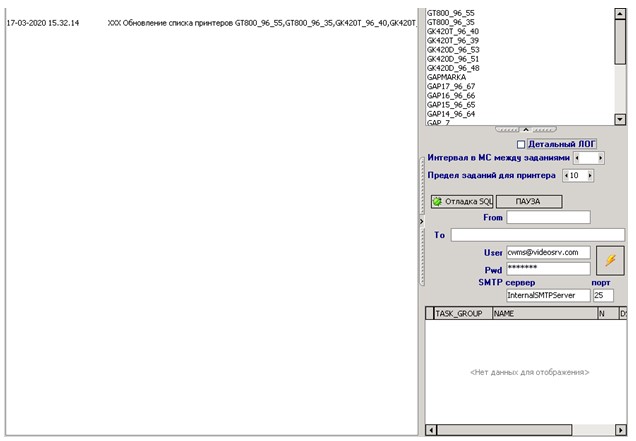
Task: Enable the Детальный ЛОГ checkbox
Action: [521, 144]
